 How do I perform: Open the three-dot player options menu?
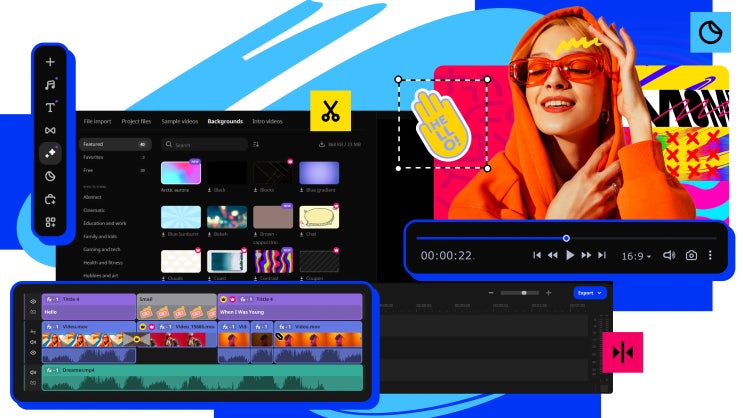click(710, 255)
